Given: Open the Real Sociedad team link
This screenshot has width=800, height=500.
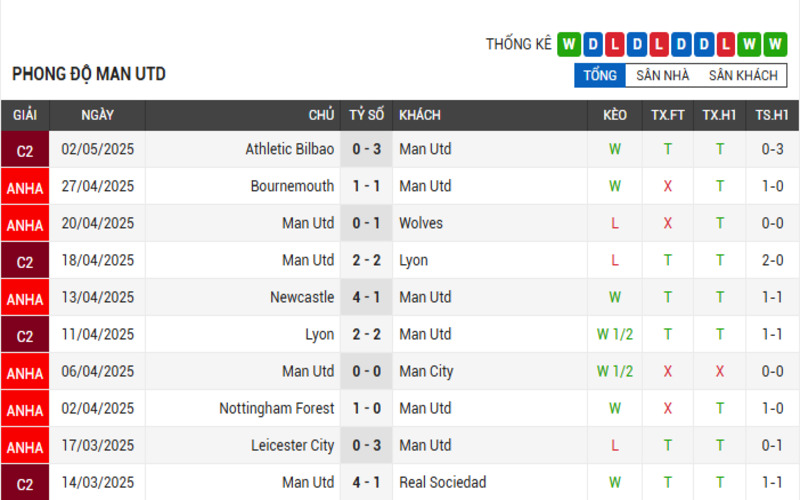Looking at the screenshot, I should point(442,482).
